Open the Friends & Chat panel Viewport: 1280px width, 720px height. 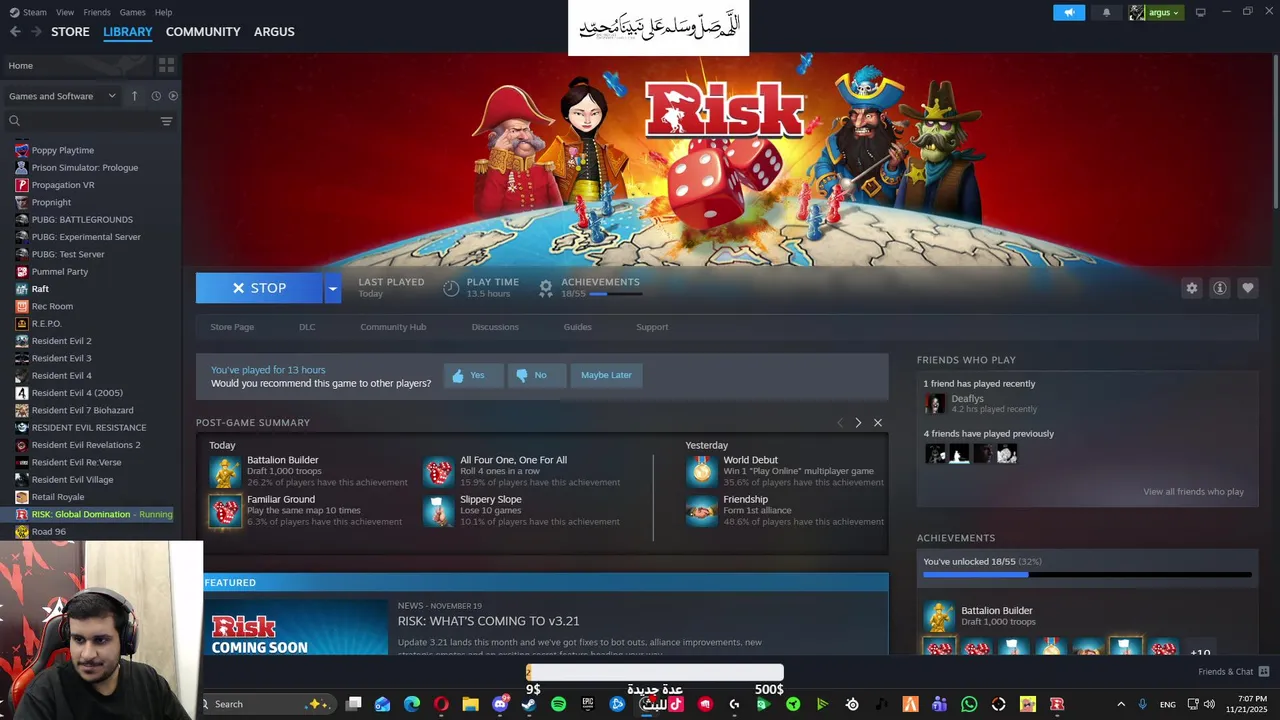coord(1234,672)
